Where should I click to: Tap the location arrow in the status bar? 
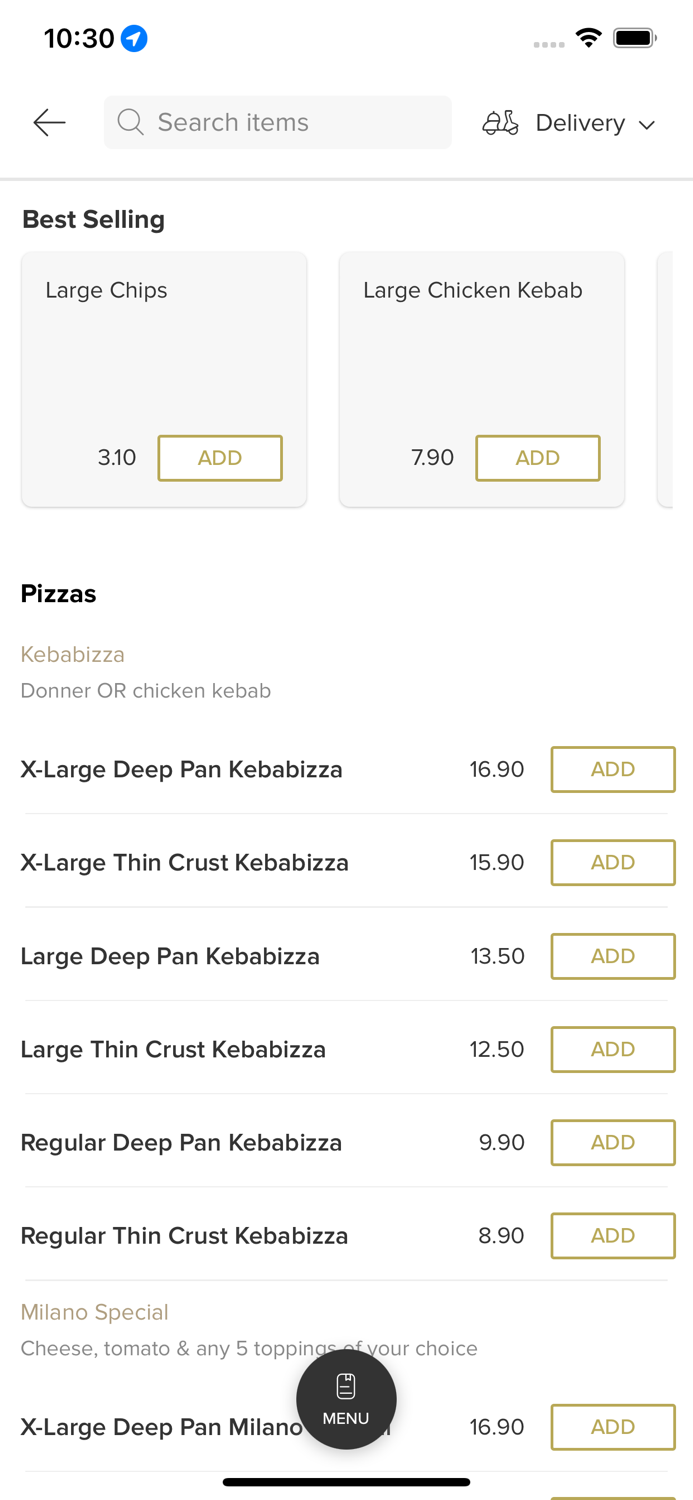(x=135, y=36)
